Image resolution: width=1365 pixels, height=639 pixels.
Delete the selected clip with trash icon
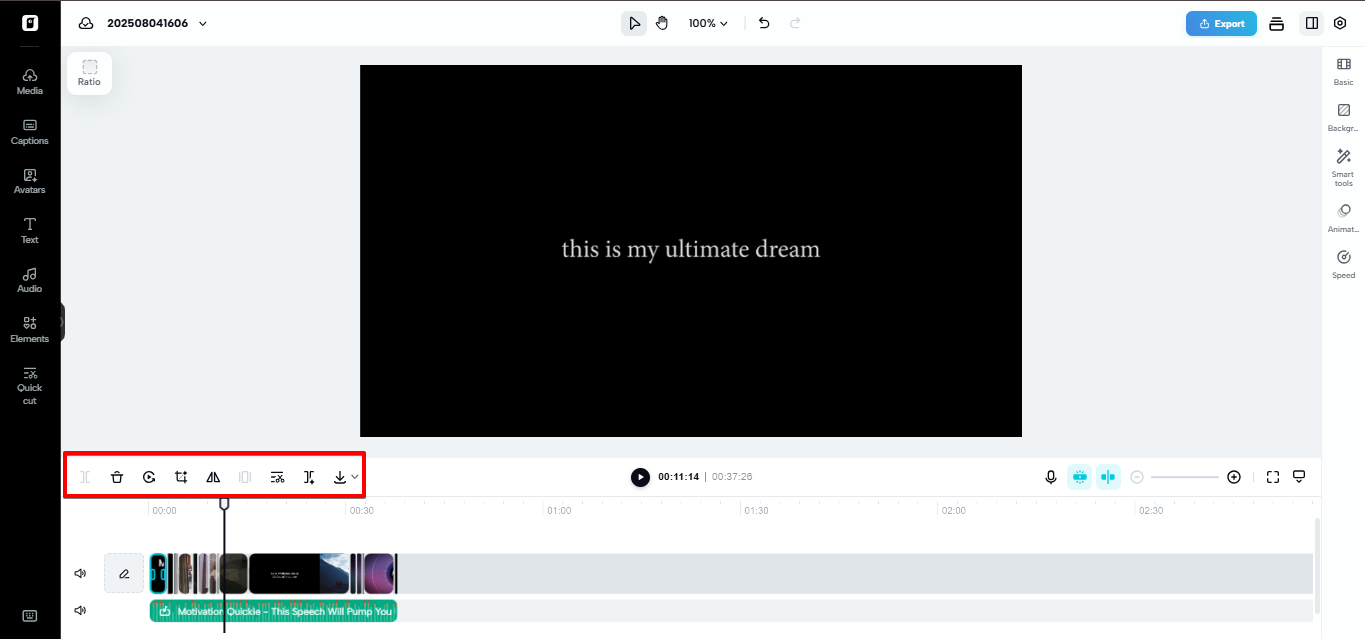coord(117,477)
